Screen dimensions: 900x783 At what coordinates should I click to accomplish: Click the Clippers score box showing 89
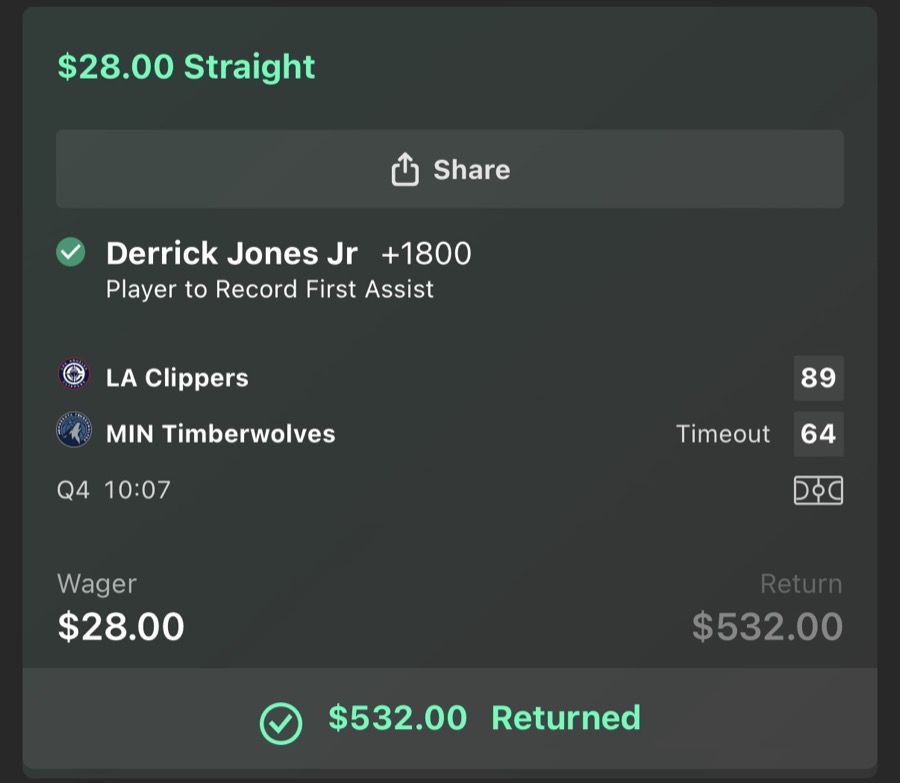coord(818,378)
